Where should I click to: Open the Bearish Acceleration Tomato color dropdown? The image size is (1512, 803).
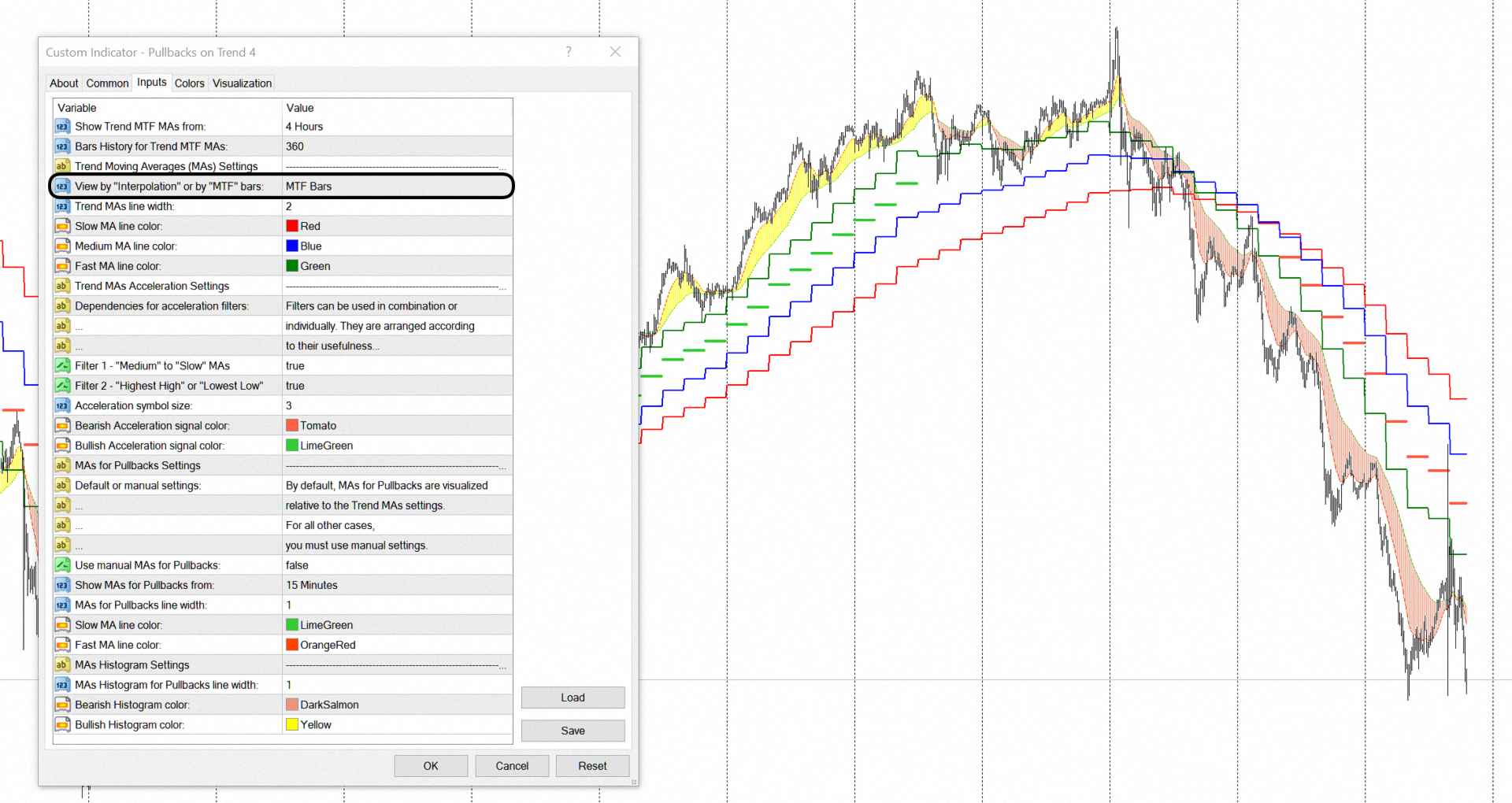click(397, 426)
